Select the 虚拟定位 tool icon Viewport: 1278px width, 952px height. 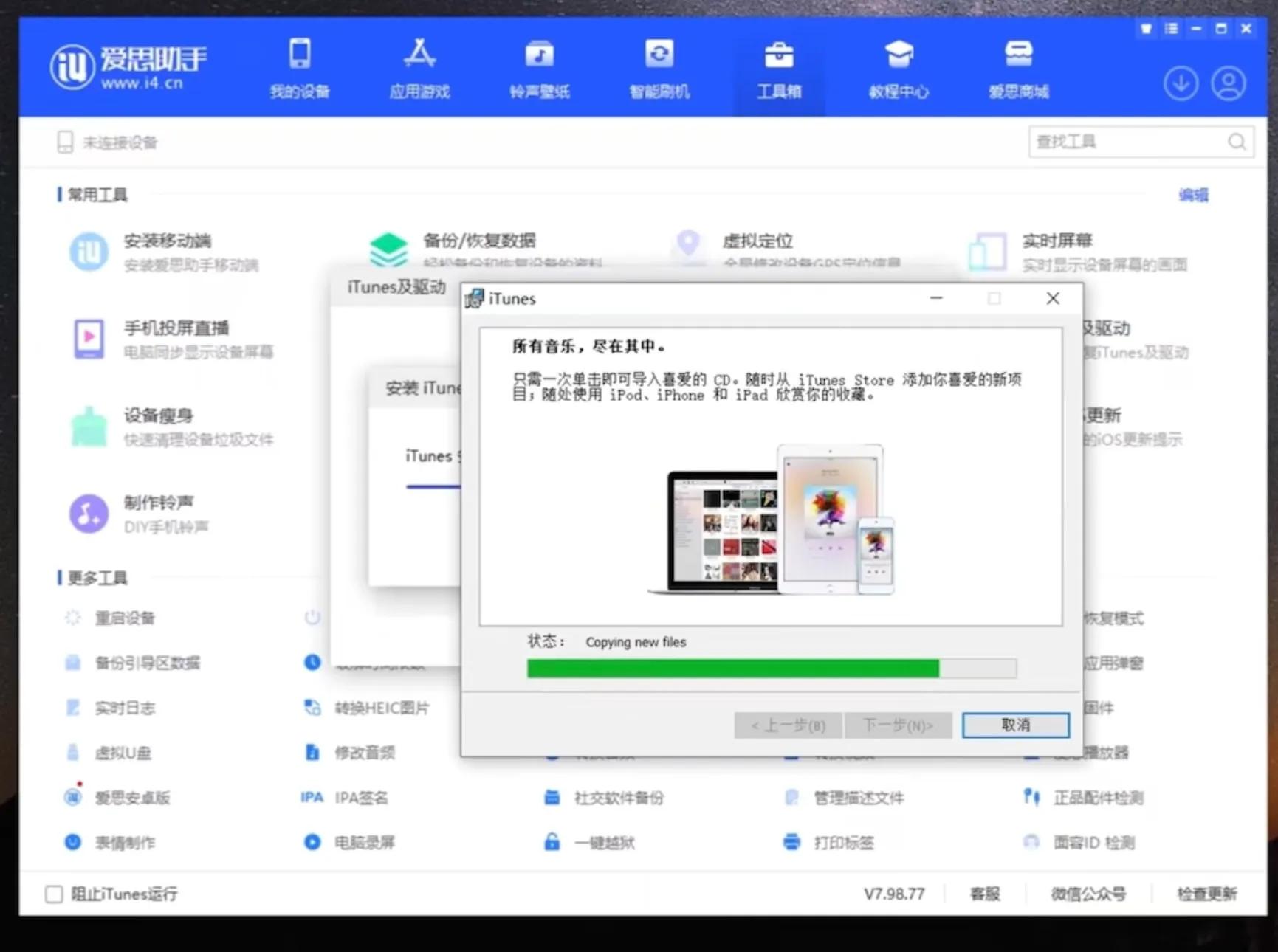(688, 244)
